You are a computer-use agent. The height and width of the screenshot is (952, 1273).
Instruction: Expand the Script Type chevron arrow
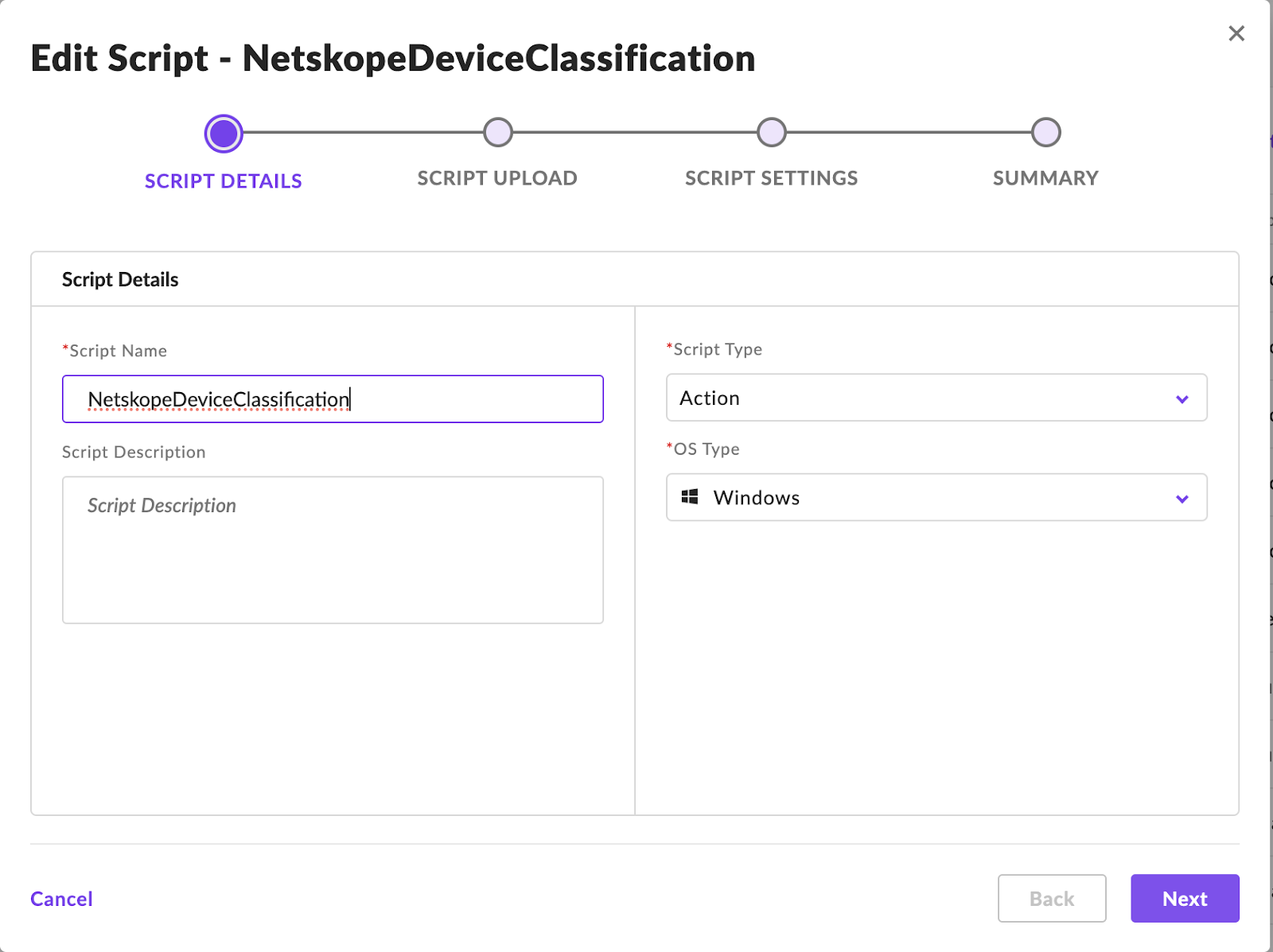(1182, 399)
